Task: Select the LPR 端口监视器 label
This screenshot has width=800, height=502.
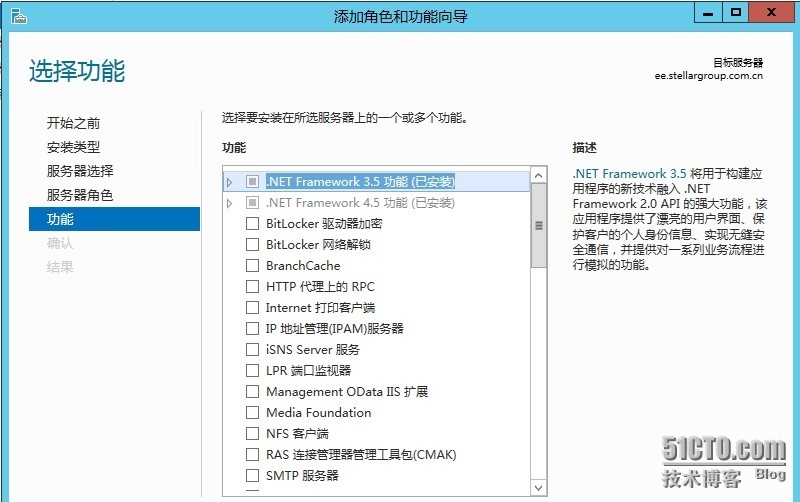Action: [309, 370]
